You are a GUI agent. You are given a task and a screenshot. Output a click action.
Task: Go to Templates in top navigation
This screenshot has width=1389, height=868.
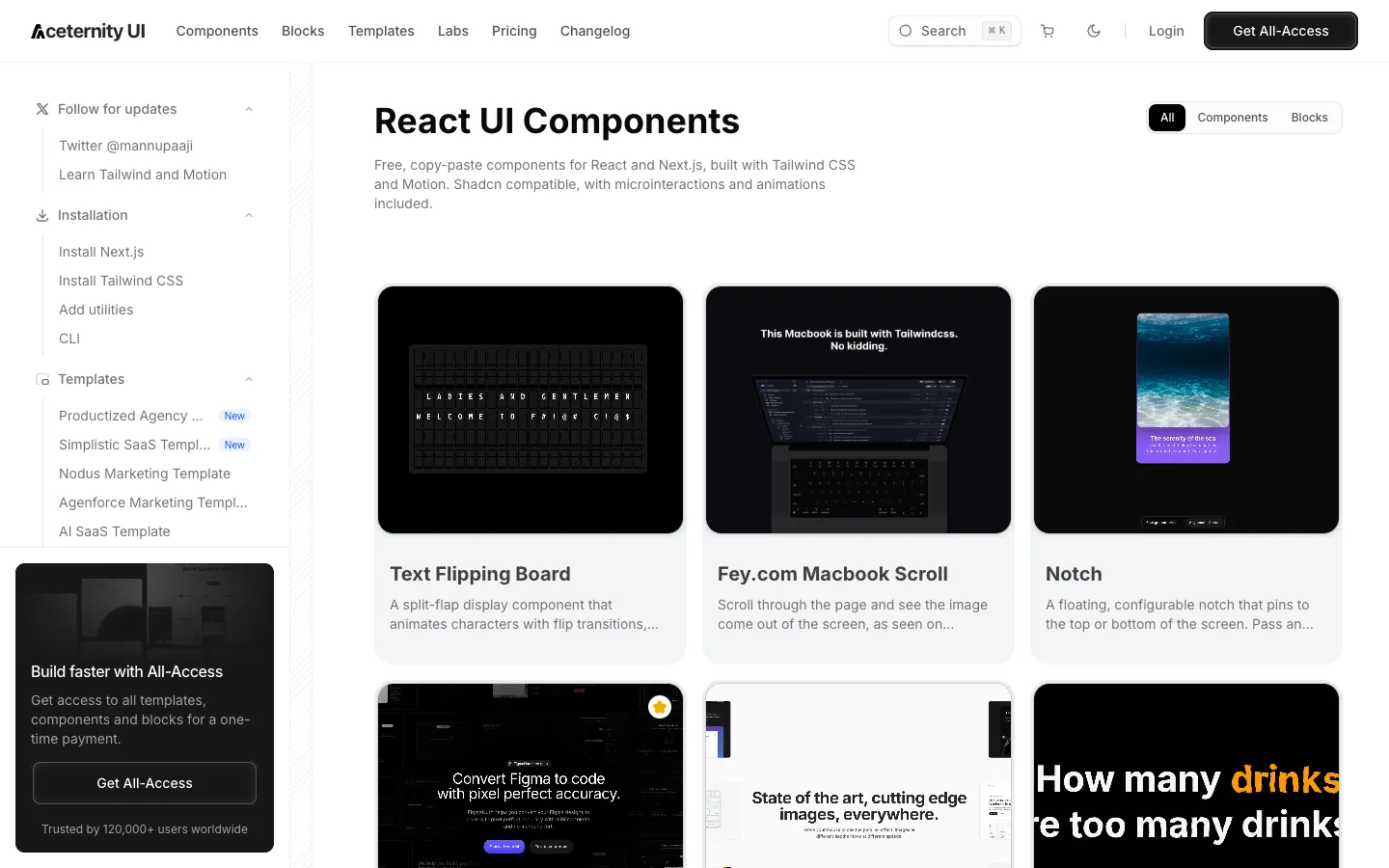click(x=381, y=31)
